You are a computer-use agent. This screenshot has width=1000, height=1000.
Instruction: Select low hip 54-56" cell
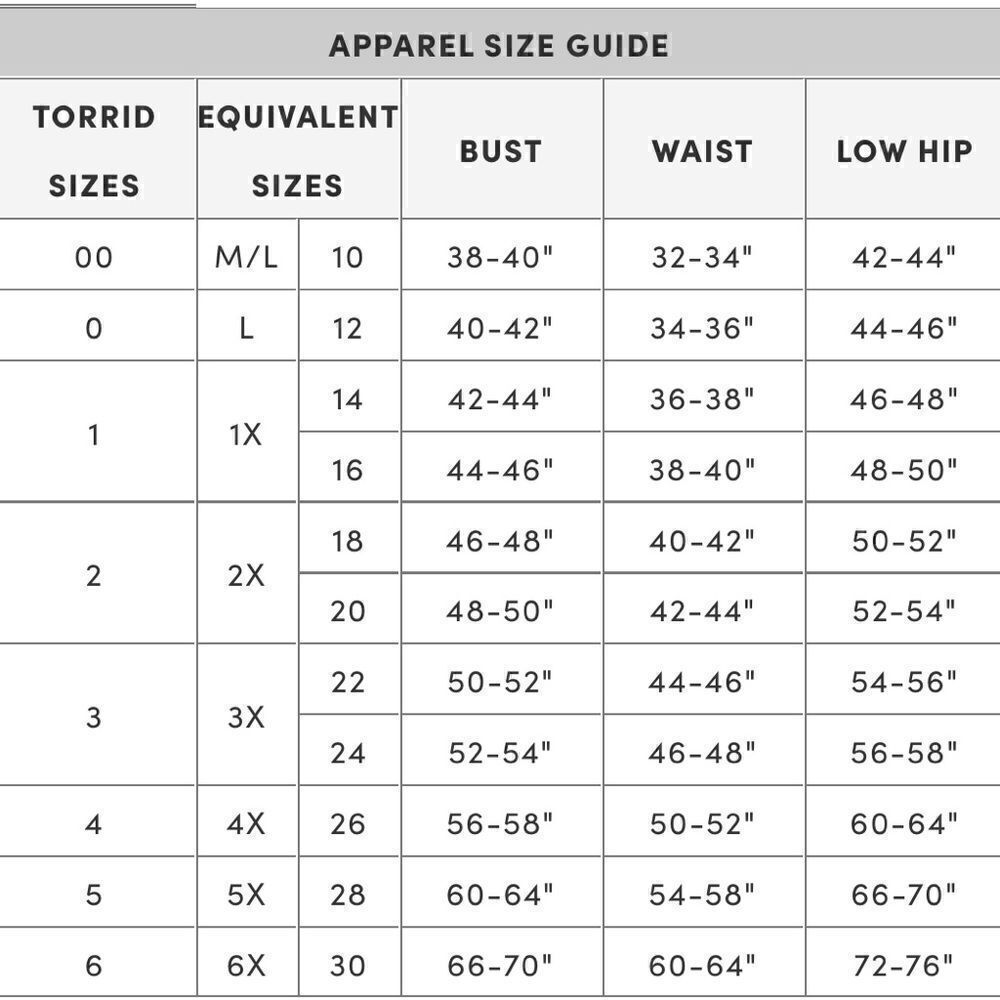pos(904,682)
